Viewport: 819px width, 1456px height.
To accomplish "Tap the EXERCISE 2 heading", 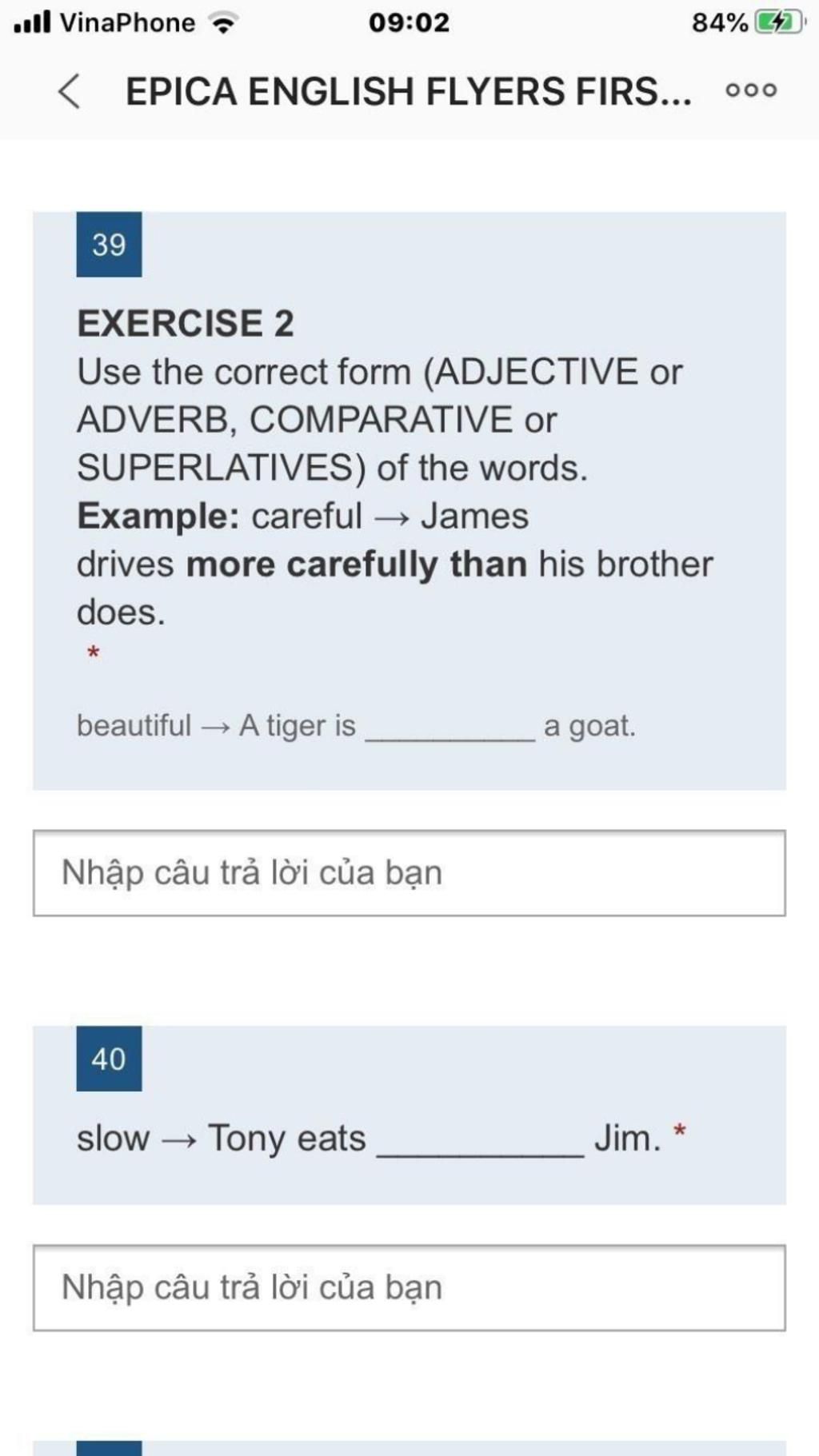I will coord(186,324).
